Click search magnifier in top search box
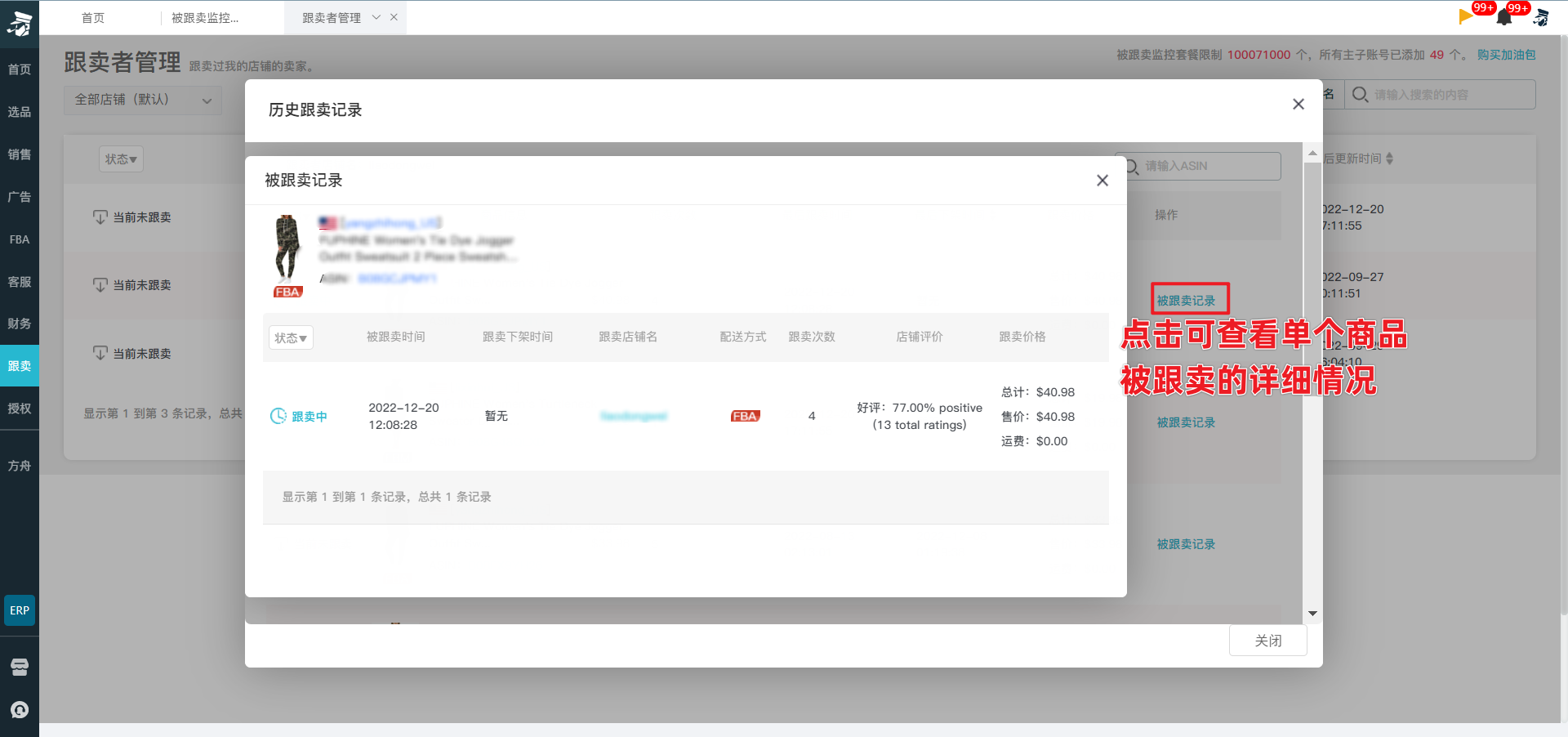This screenshot has height=737, width=1568. (x=1360, y=95)
